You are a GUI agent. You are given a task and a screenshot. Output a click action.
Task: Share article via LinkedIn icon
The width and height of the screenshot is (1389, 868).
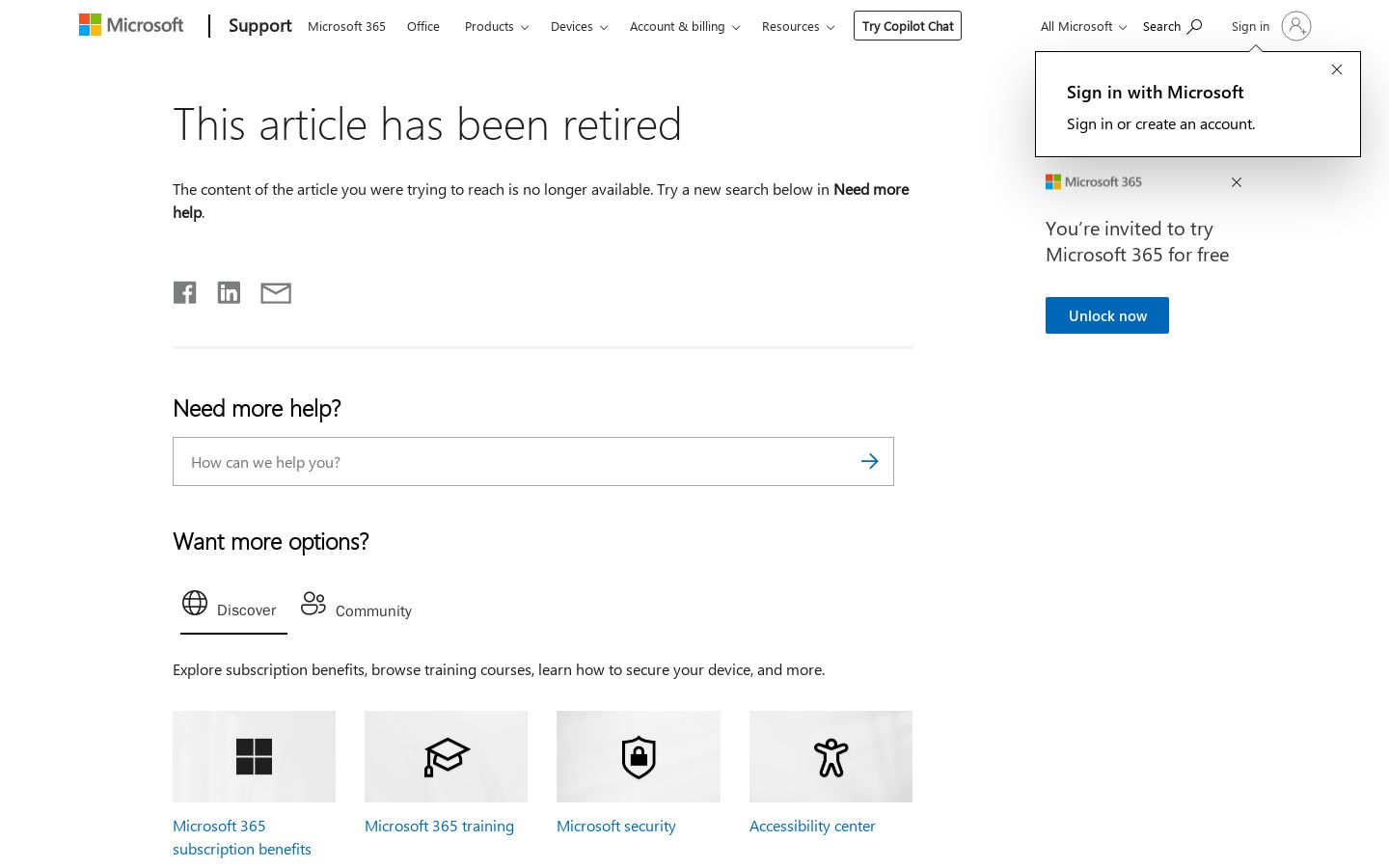pyautogui.click(x=229, y=292)
